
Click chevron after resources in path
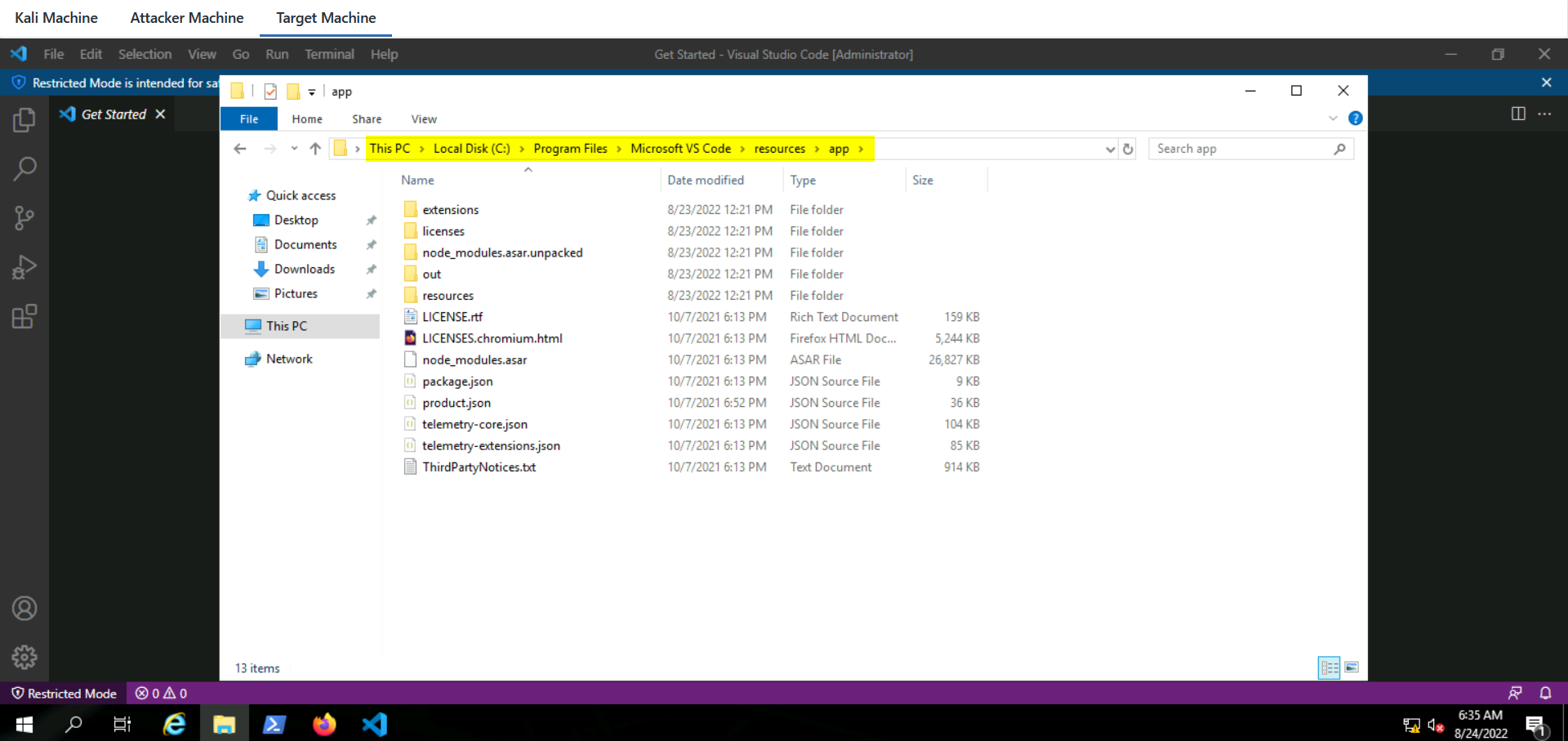pyautogui.click(x=817, y=149)
